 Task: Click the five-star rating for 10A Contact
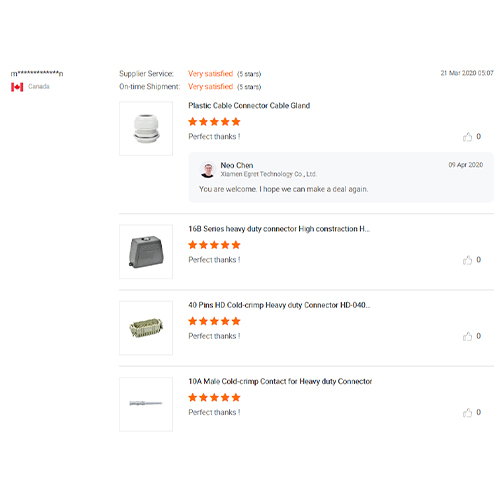(x=214, y=397)
